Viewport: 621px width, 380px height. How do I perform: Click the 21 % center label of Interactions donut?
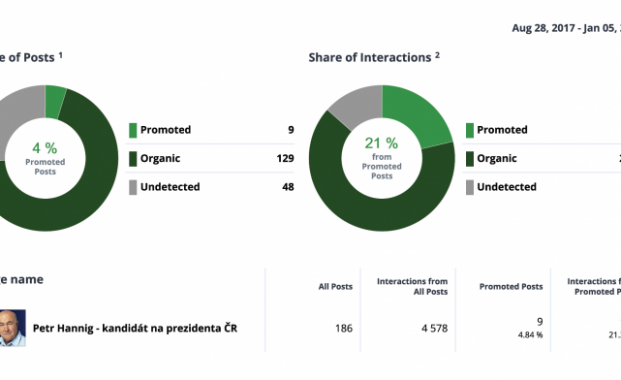(x=381, y=143)
